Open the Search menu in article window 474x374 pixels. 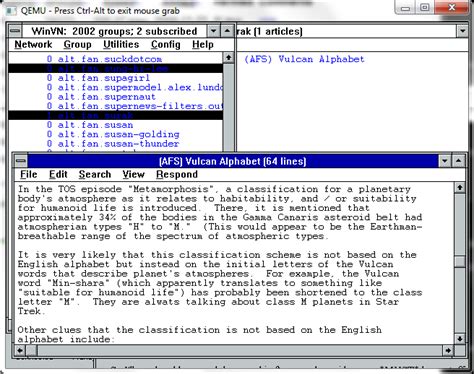(95, 175)
